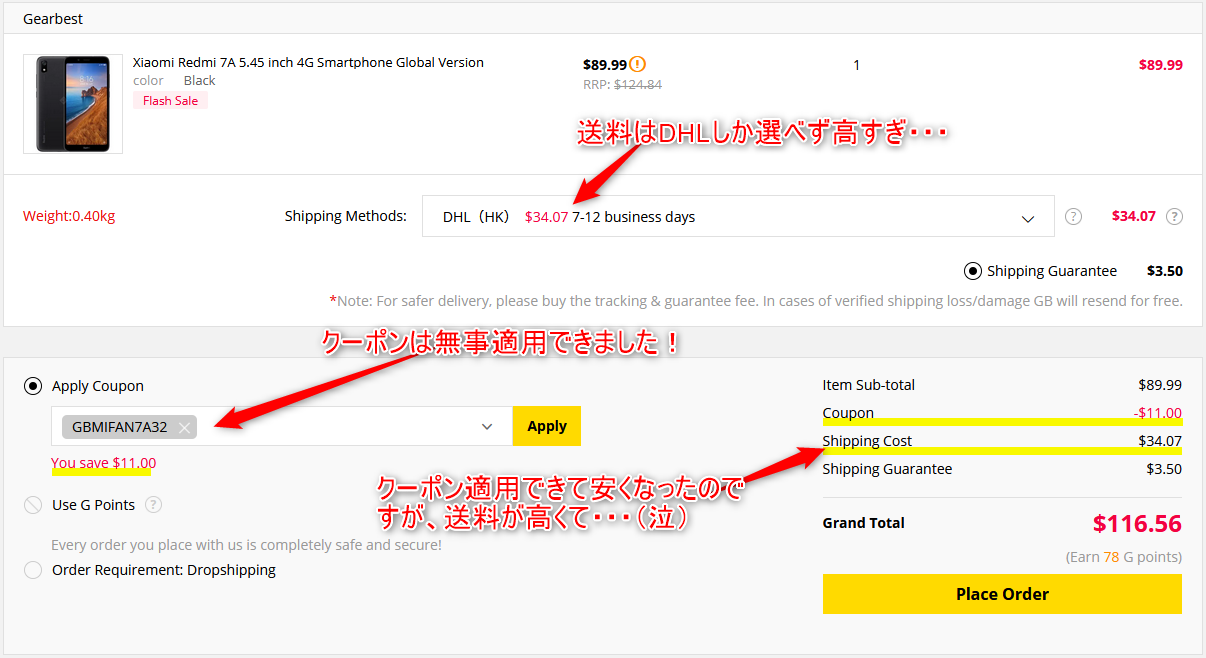
Task: Click the 'Earn 78 G points' text
Action: click(1124, 557)
